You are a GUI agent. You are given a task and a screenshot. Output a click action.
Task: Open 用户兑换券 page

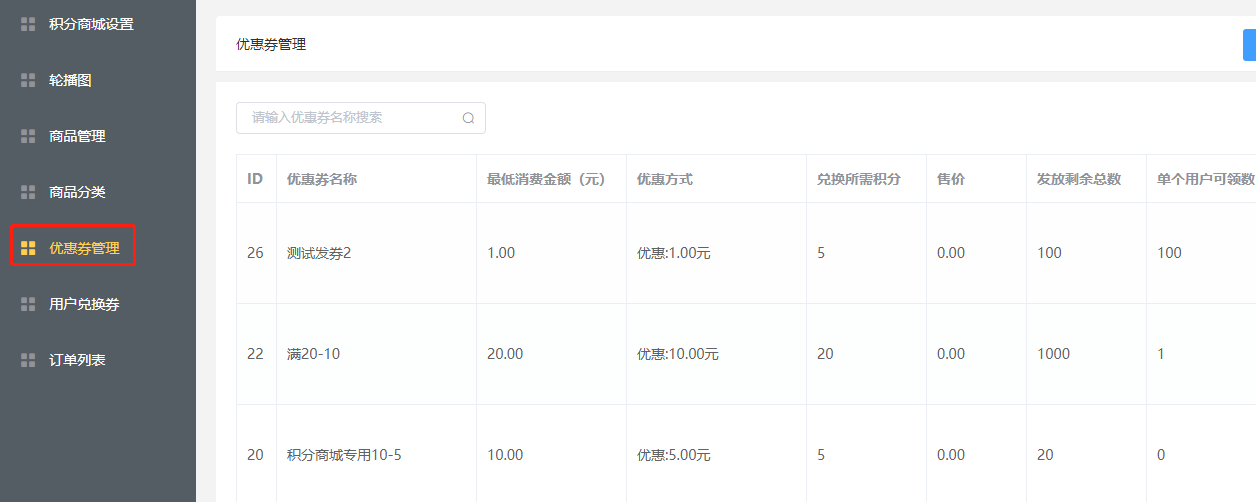click(84, 304)
